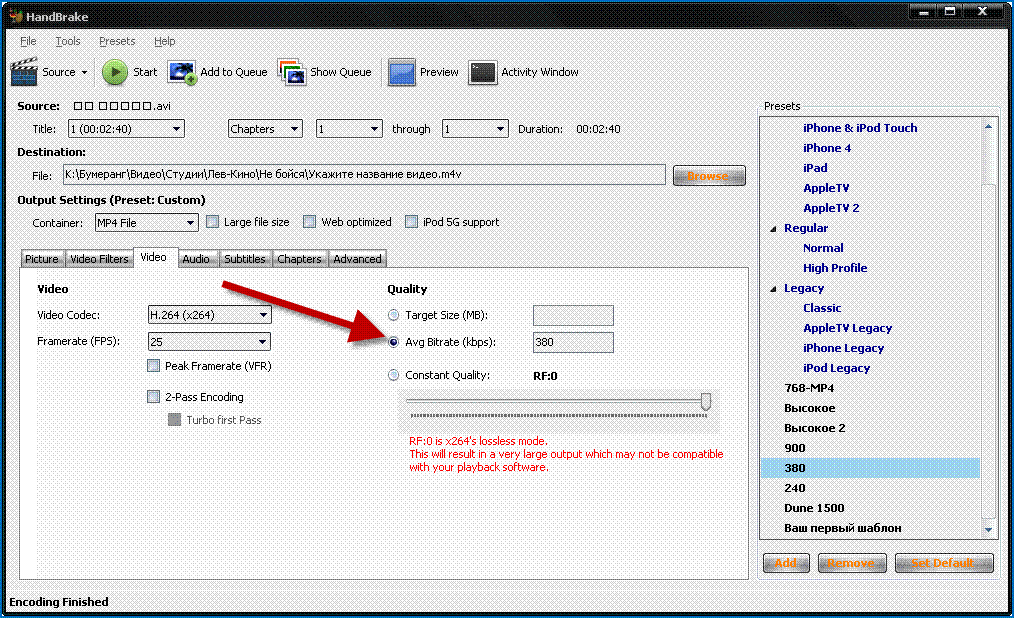Screen dimensions: 1014x618
Task: Enable Large file size checkbox
Action: click(x=213, y=222)
